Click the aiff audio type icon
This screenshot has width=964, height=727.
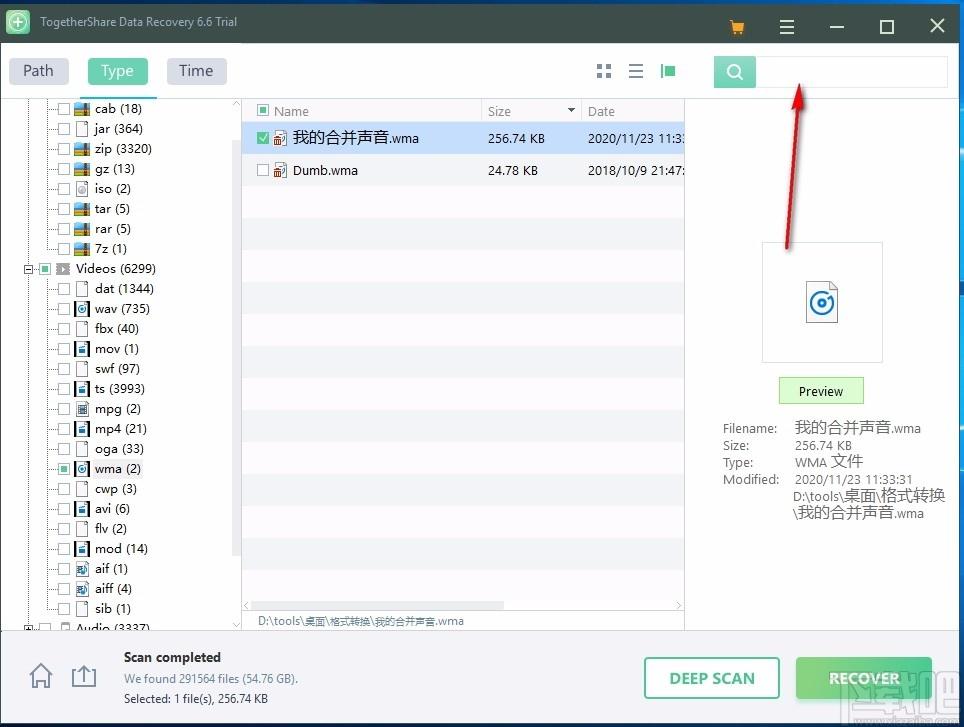tap(82, 589)
